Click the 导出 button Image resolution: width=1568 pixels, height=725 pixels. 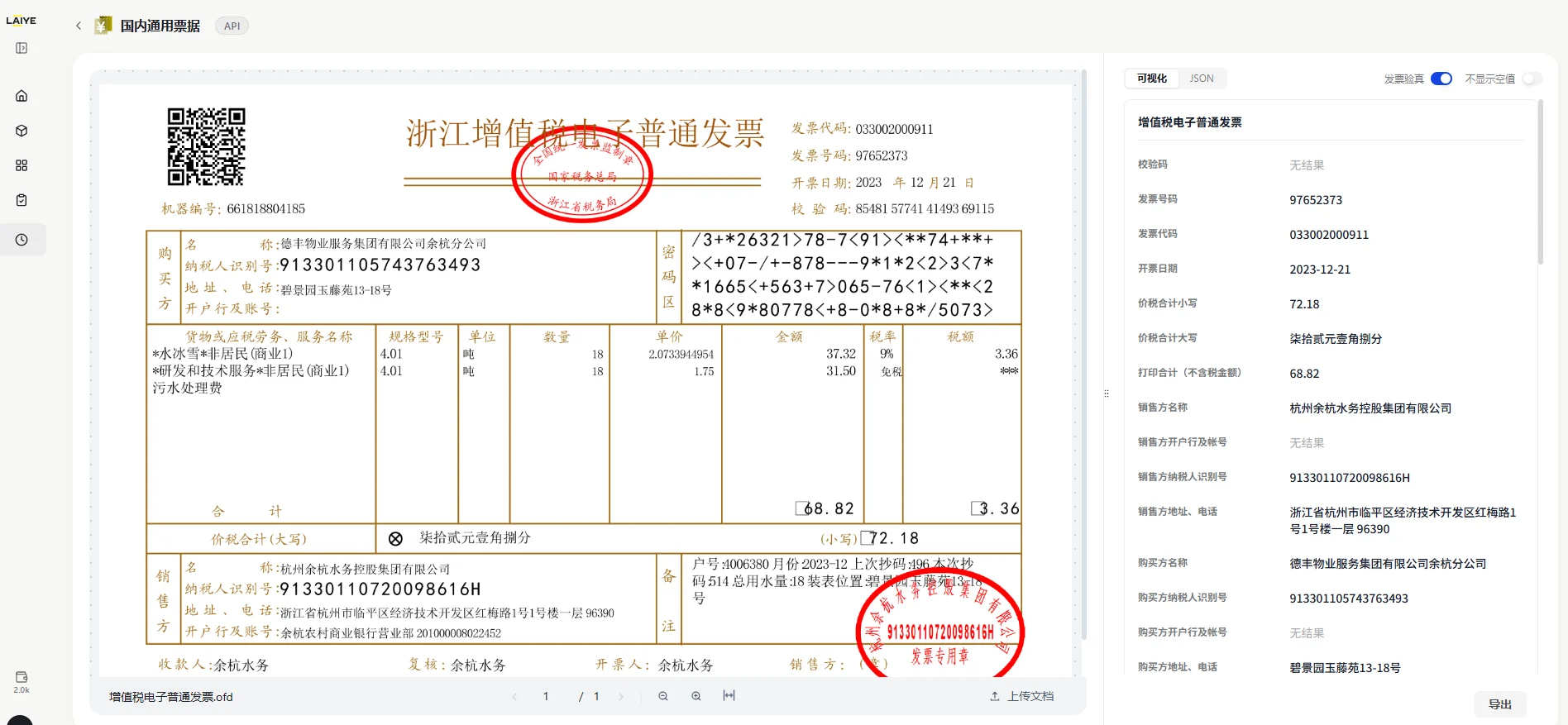[1500, 704]
